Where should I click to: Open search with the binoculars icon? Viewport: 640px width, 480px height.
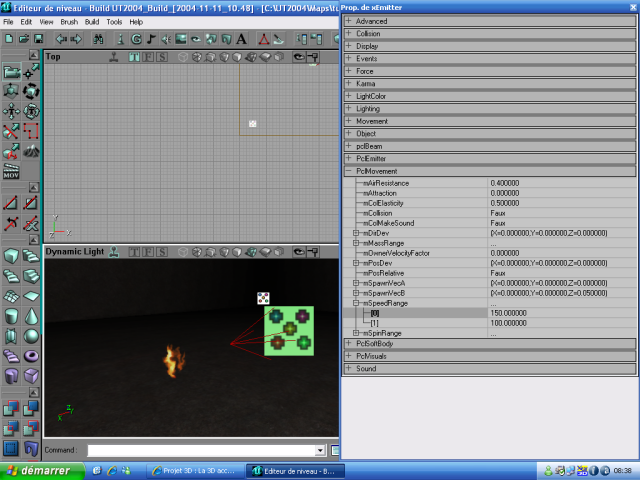[98, 39]
